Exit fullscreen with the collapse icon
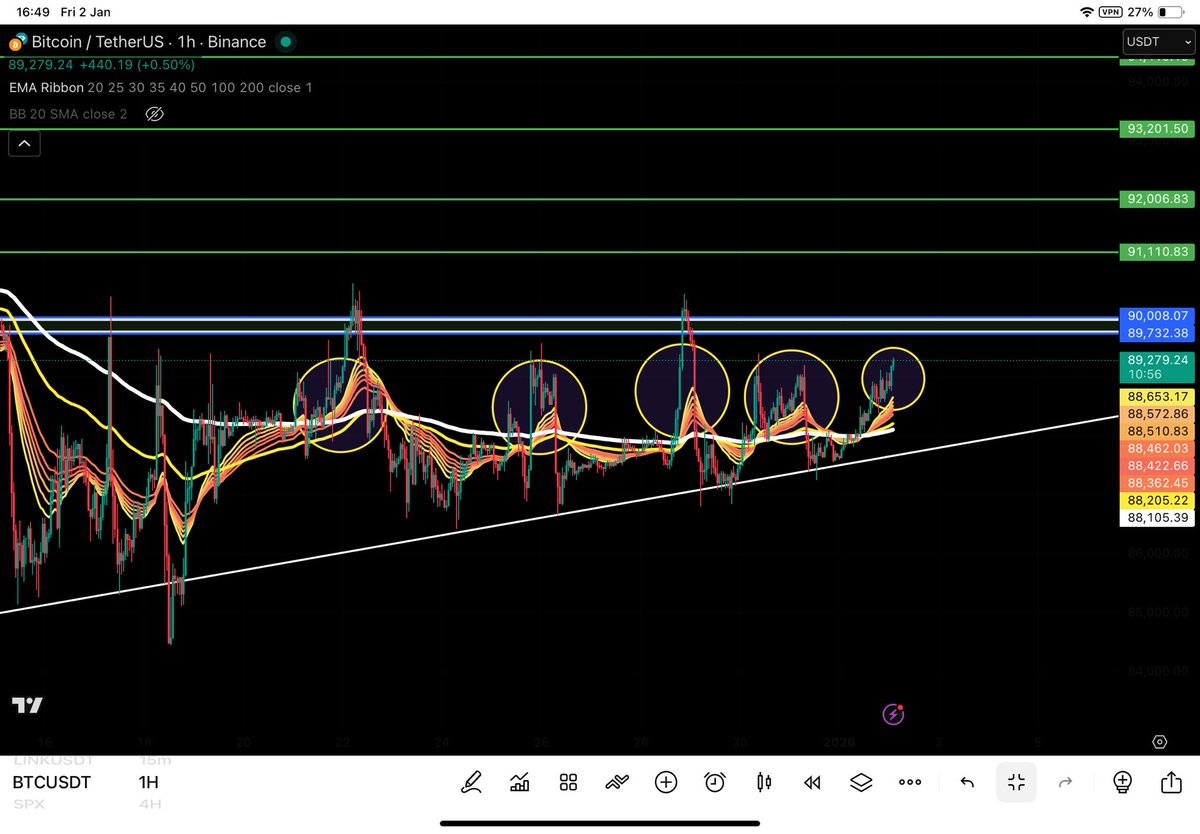The height and width of the screenshot is (834, 1200). click(x=1016, y=783)
